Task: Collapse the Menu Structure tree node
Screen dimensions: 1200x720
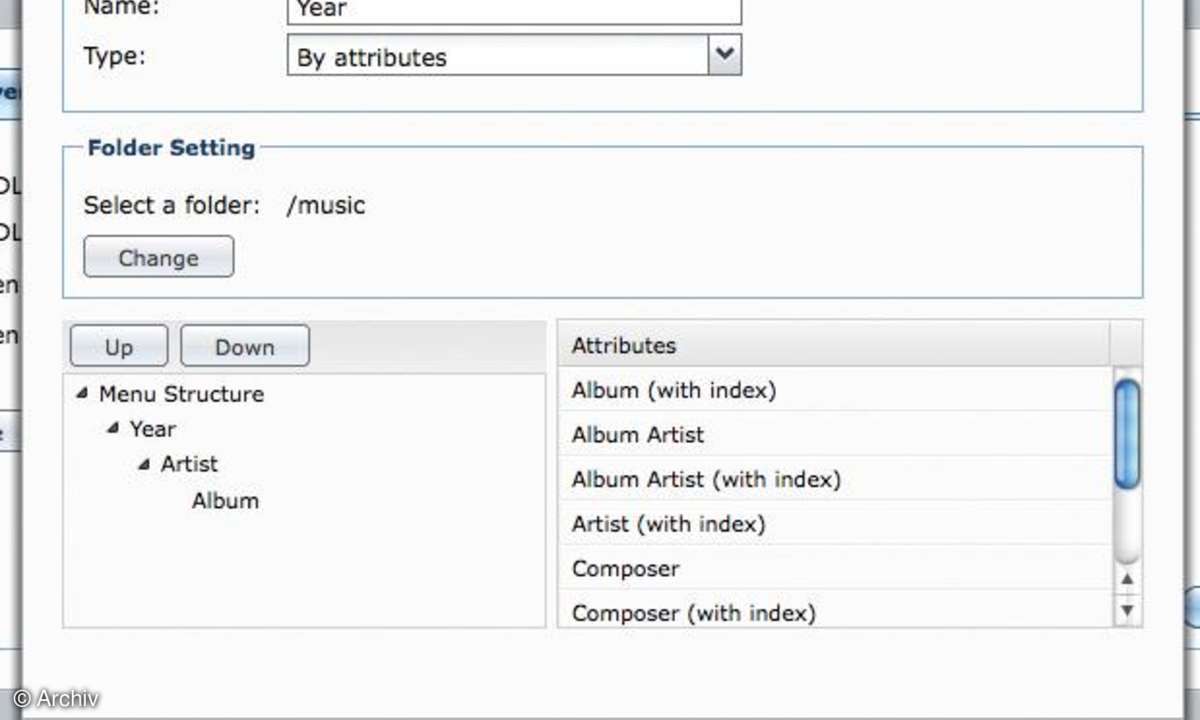Action: [81, 394]
